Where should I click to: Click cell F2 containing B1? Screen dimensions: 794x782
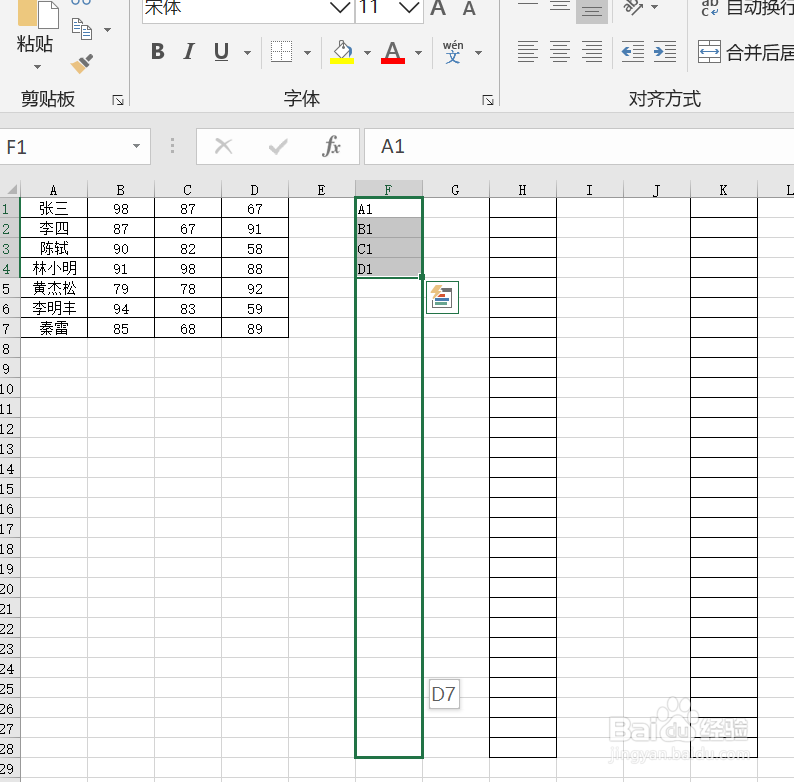[x=388, y=228]
